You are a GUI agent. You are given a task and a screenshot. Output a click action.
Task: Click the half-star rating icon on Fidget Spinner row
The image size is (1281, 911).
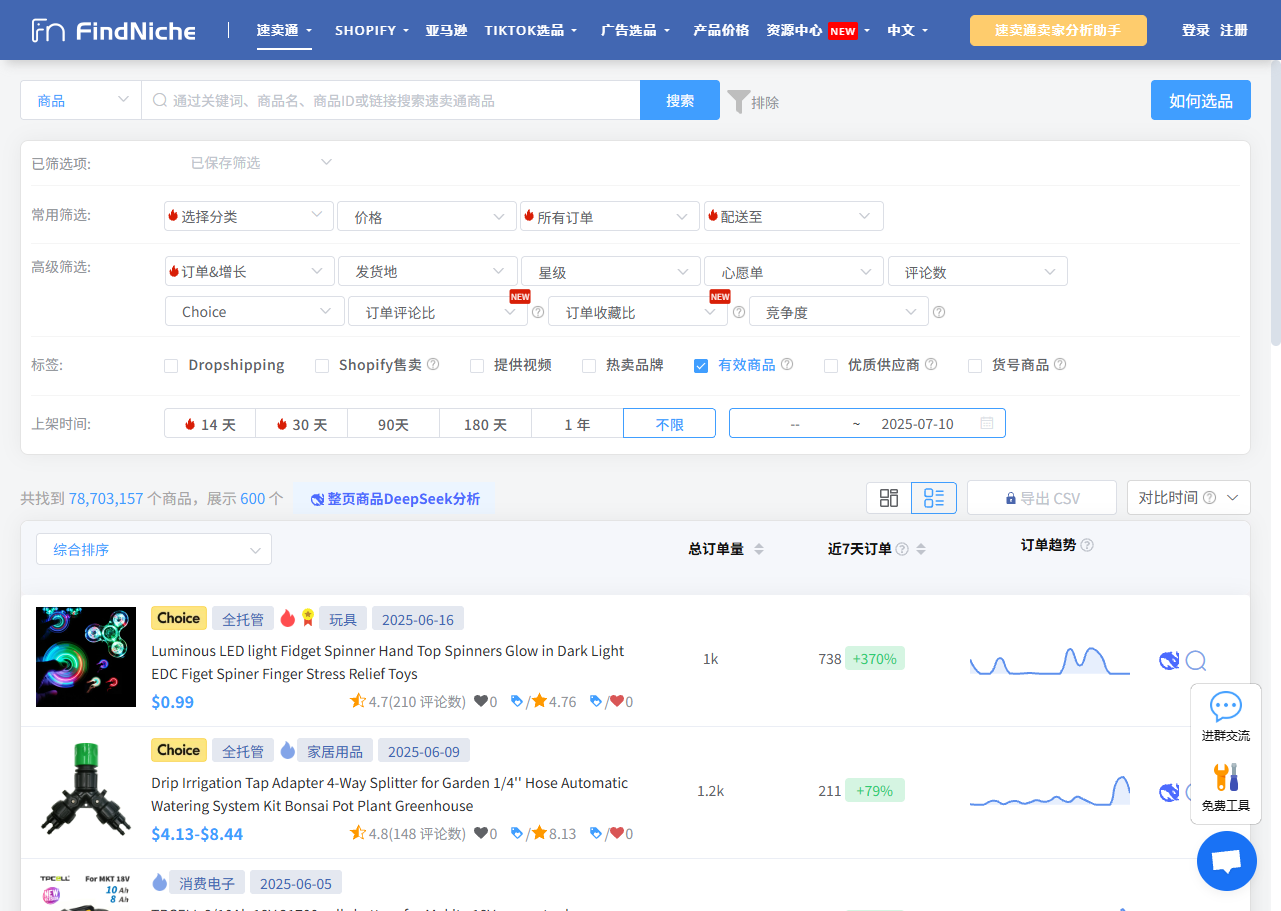[x=358, y=701]
